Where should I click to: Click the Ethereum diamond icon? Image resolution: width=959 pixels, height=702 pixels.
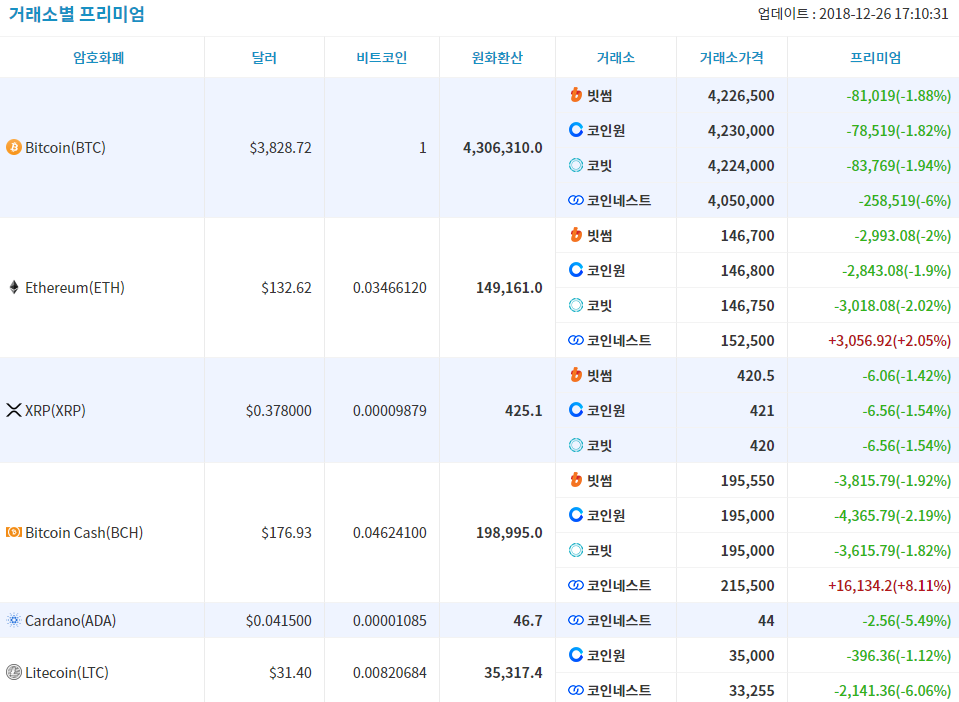click(14, 287)
